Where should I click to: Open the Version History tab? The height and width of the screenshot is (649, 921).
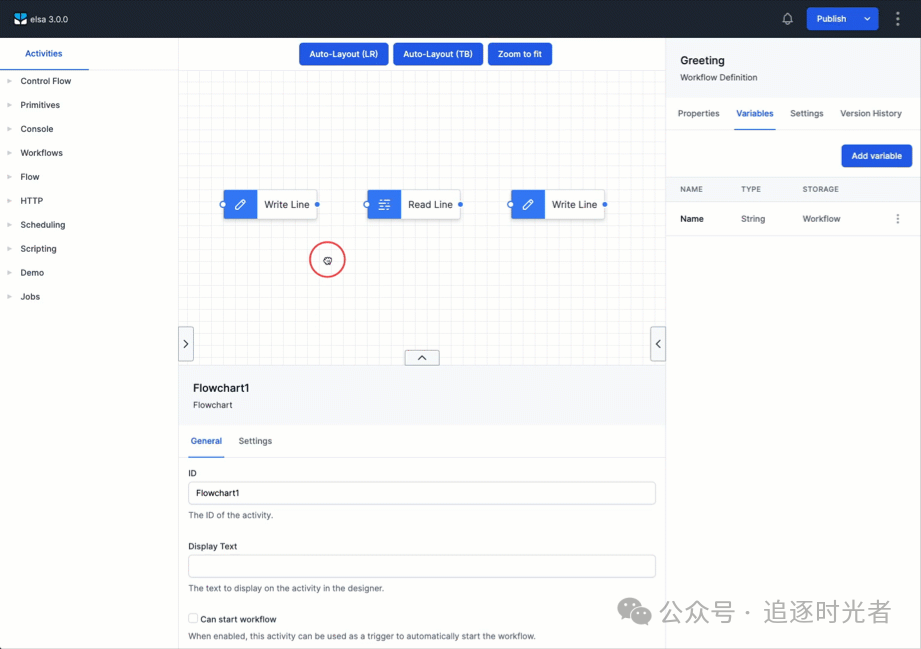coord(870,113)
